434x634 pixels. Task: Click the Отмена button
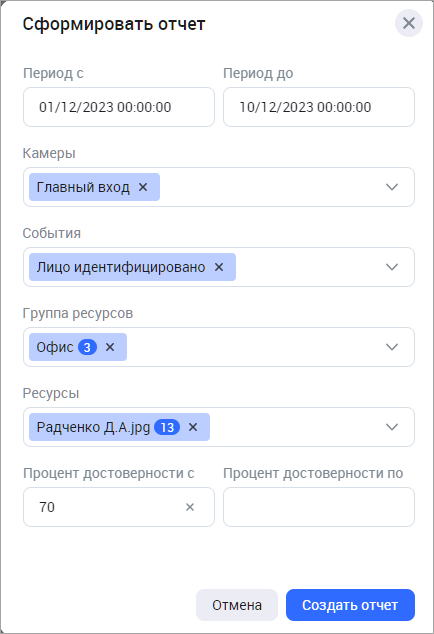click(237, 605)
